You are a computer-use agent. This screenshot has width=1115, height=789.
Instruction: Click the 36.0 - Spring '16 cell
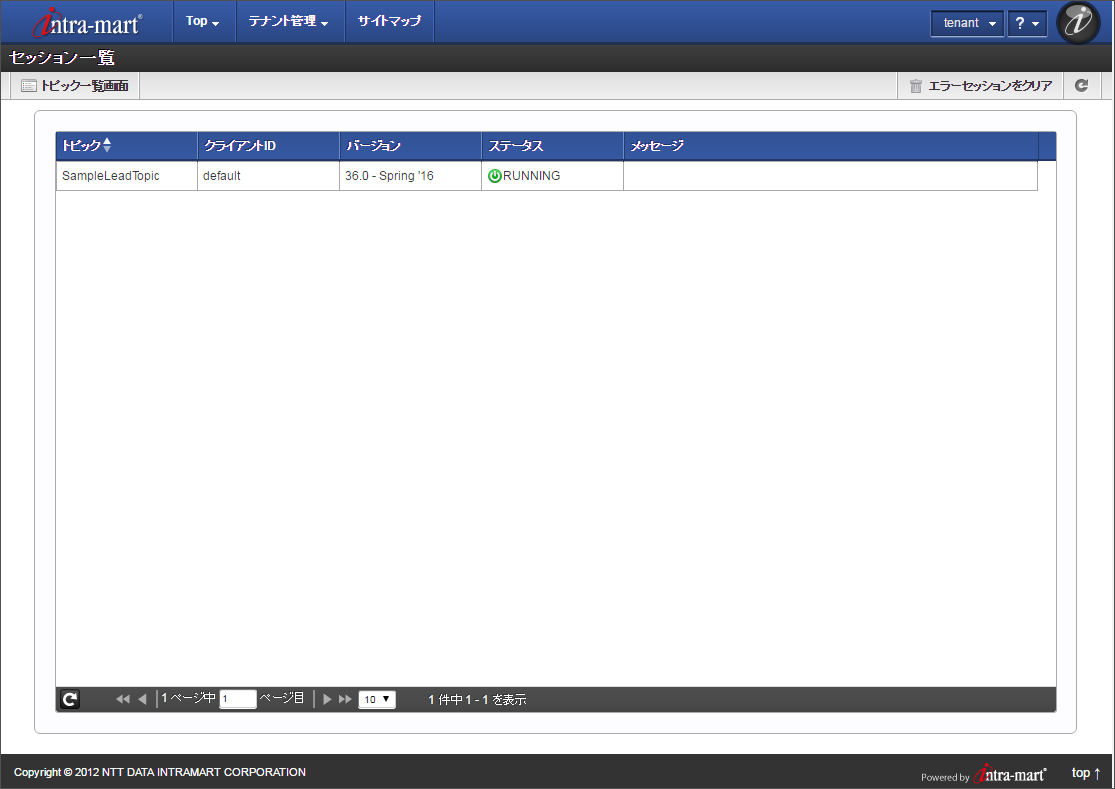tap(411, 176)
